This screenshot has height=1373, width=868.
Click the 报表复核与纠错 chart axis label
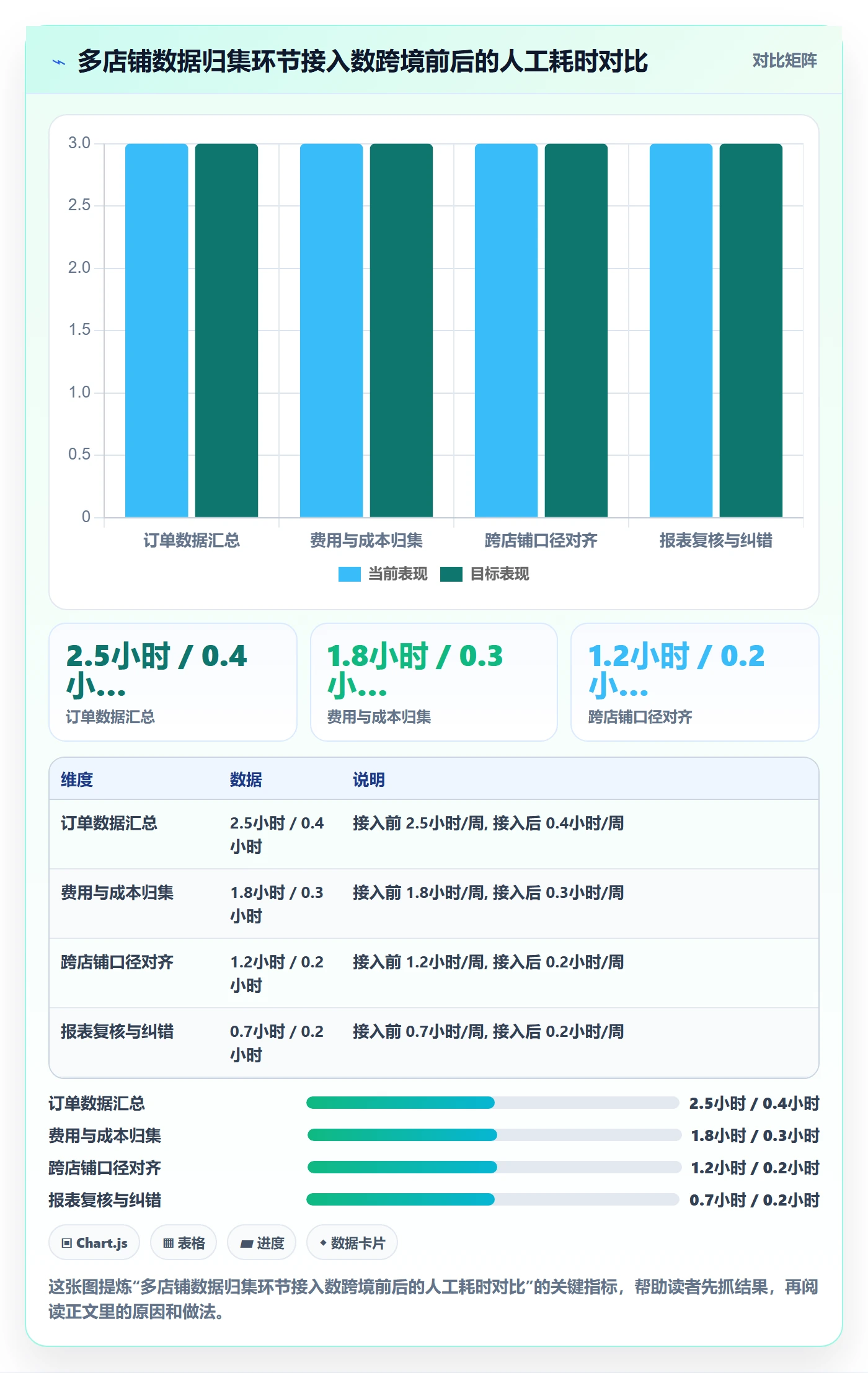[716, 541]
